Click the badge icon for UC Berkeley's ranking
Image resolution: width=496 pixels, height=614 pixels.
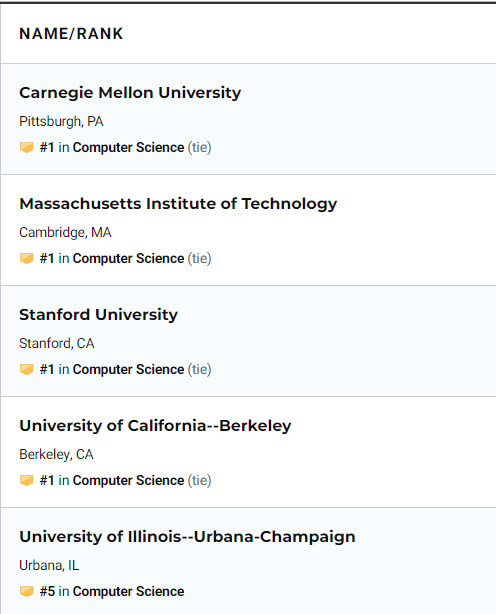tap(27, 480)
